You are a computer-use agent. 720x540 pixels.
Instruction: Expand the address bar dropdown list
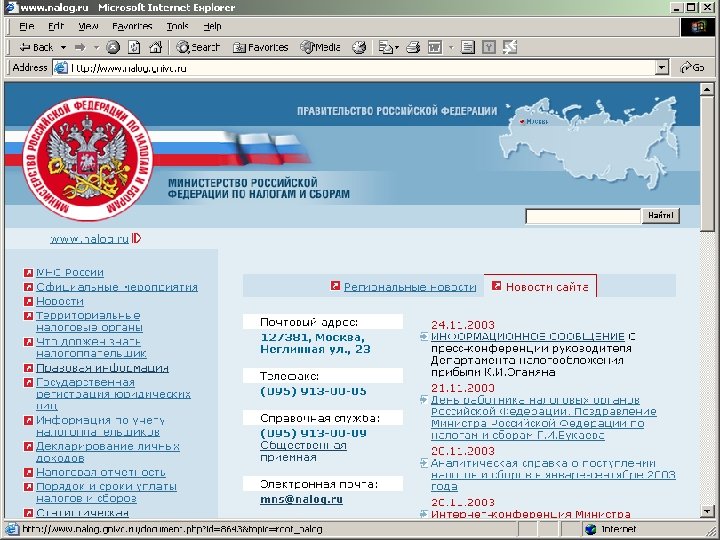click(x=661, y=68)
